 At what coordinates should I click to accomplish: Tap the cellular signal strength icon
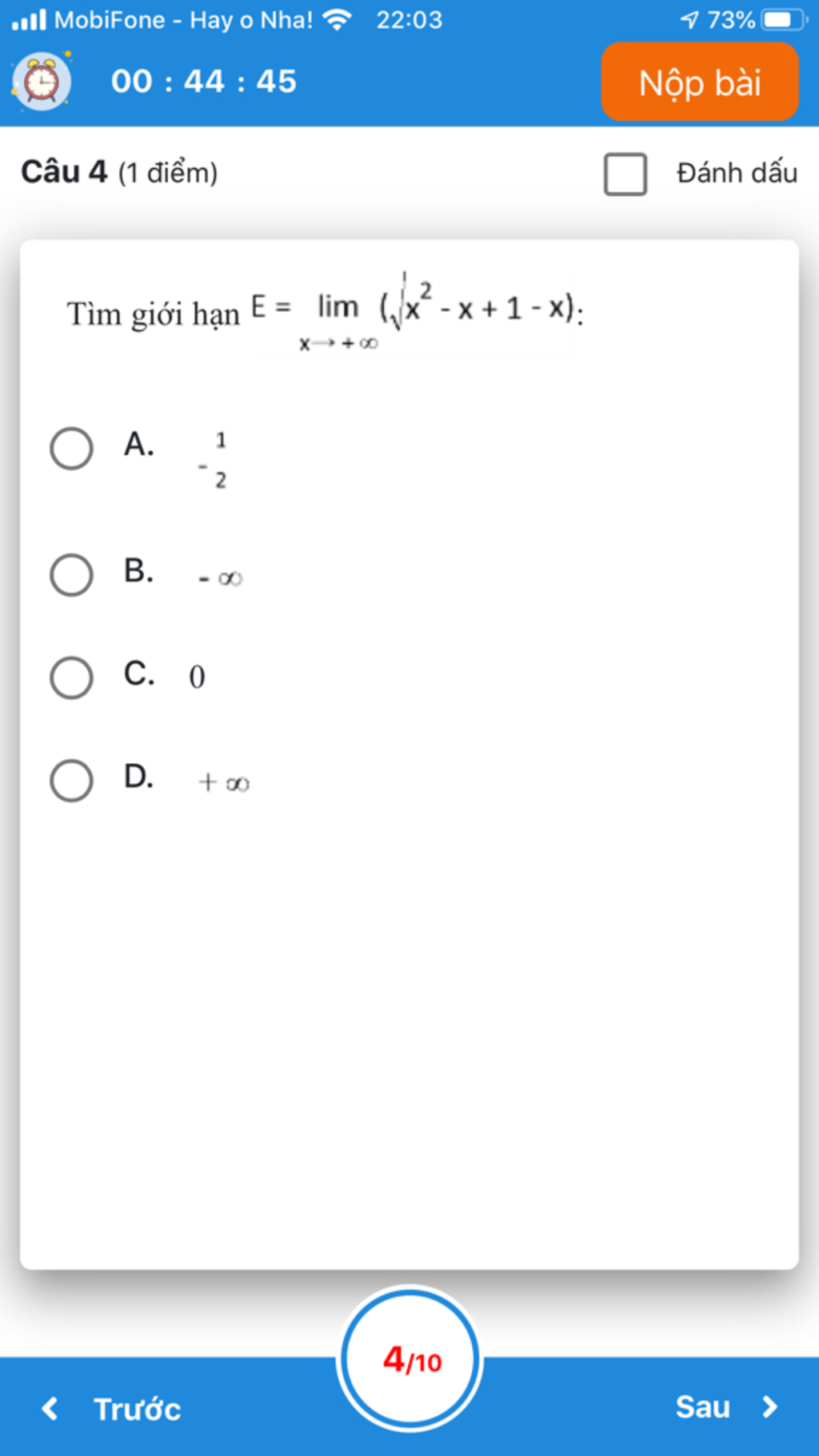pyautogui.click(x=30, y=19)
